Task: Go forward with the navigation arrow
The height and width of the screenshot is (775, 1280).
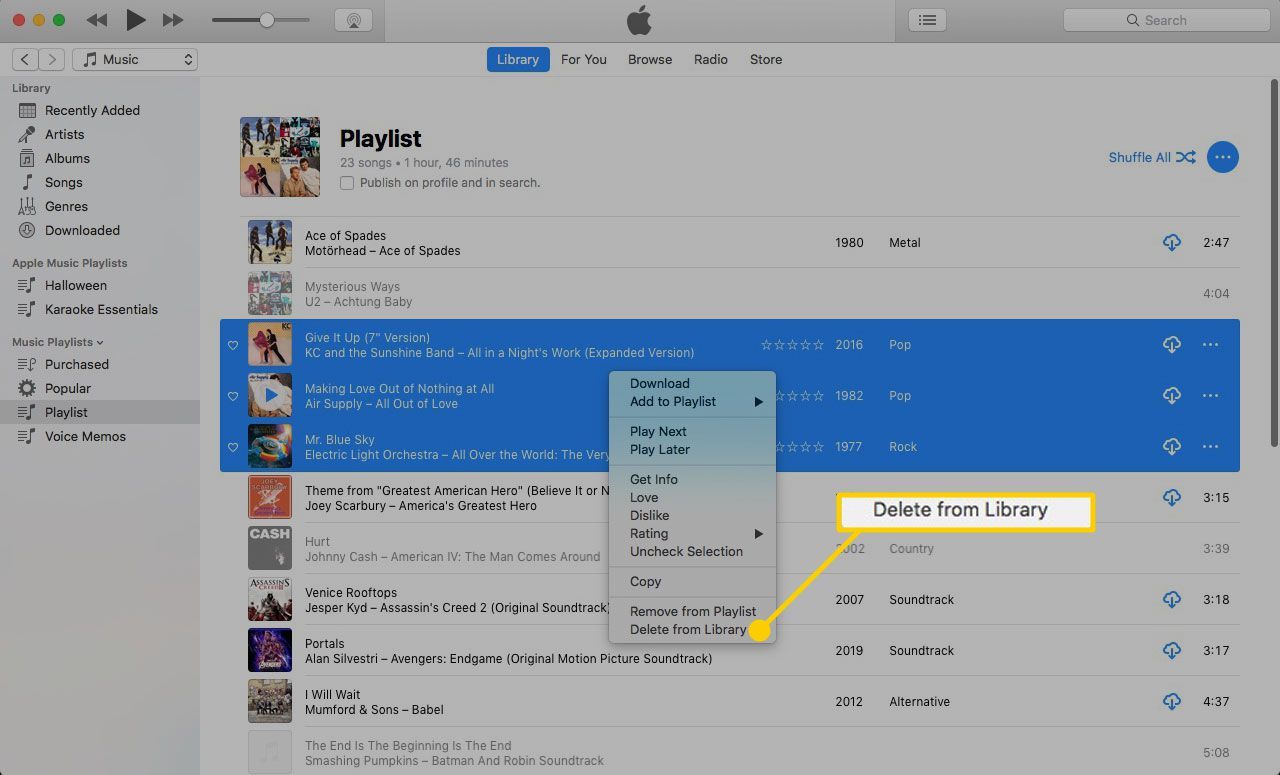Action: click(x=52, y=60)
